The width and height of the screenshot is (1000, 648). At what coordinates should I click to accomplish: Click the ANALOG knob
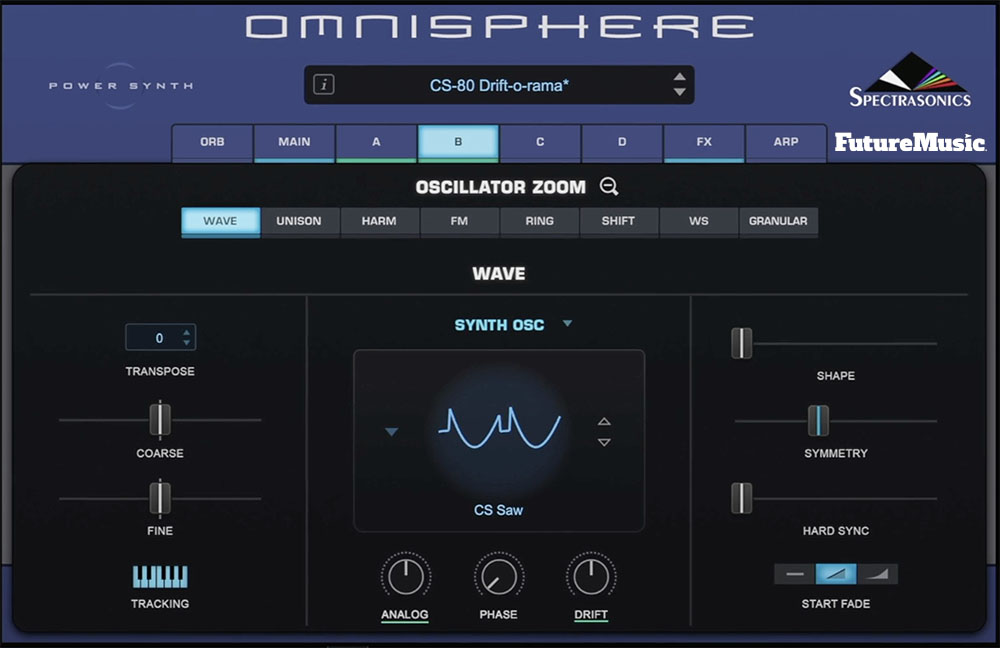point(406,577)
